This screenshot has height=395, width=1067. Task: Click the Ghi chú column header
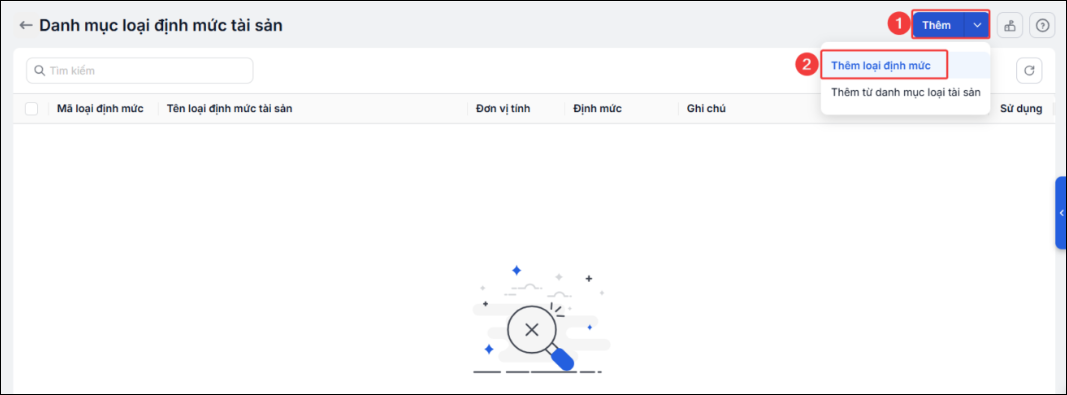(706, 108)
